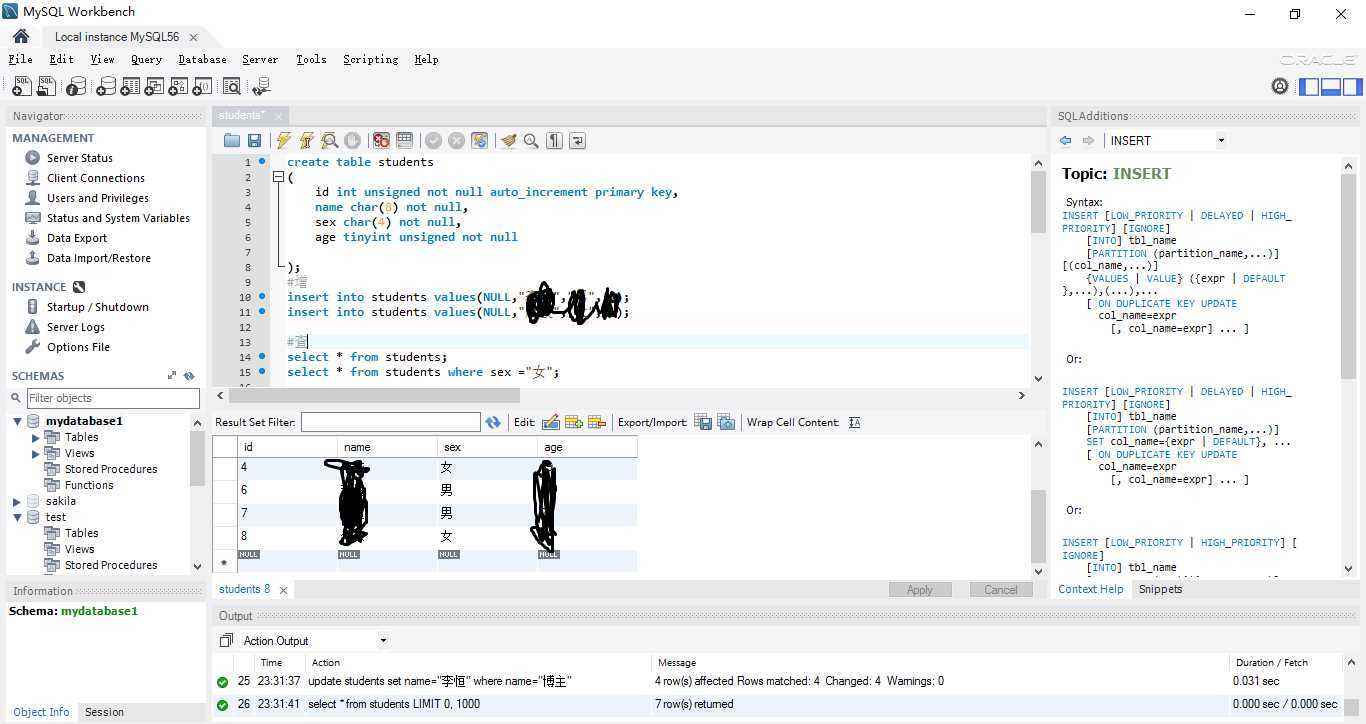
Task: Execute statement under cursor icon
Action: [307, 141]
